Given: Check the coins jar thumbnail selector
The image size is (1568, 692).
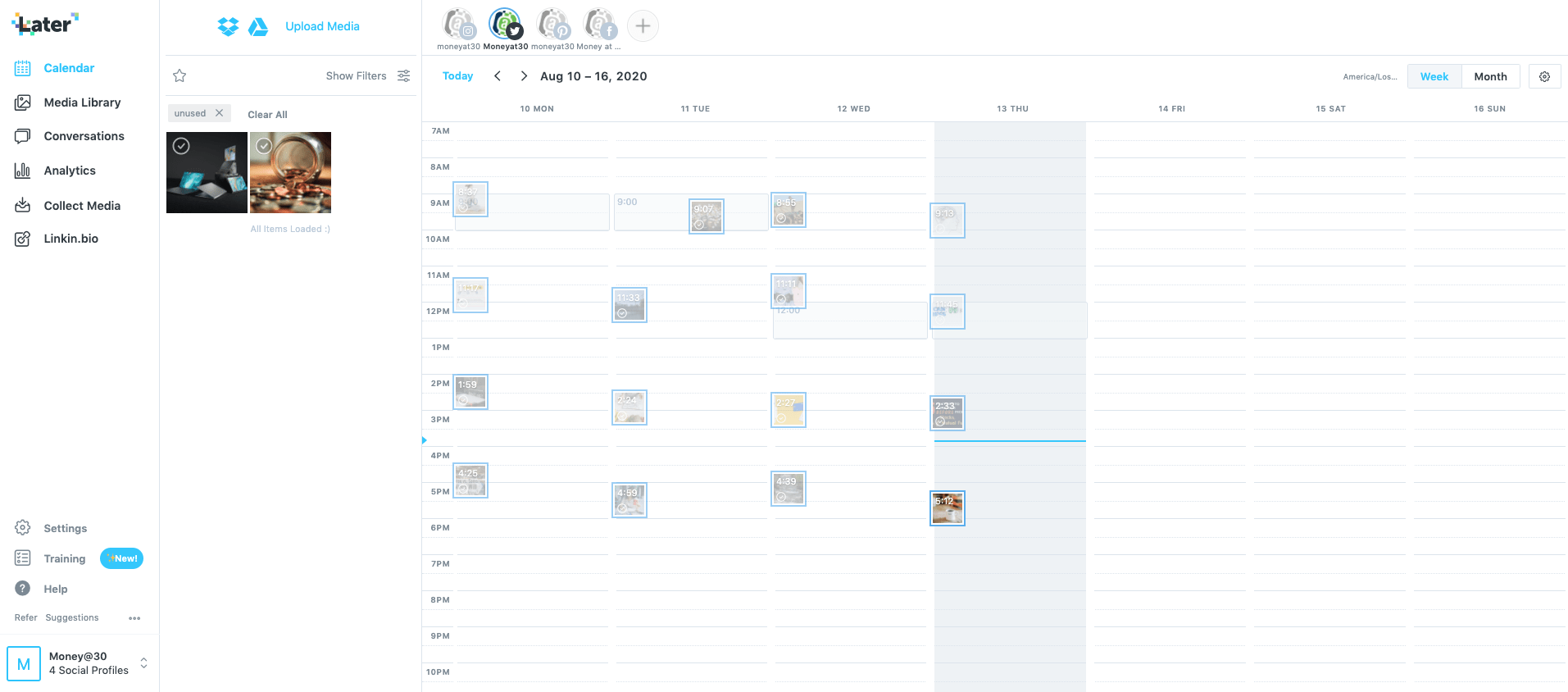Looking at the screenshot, I should point(263,146).
